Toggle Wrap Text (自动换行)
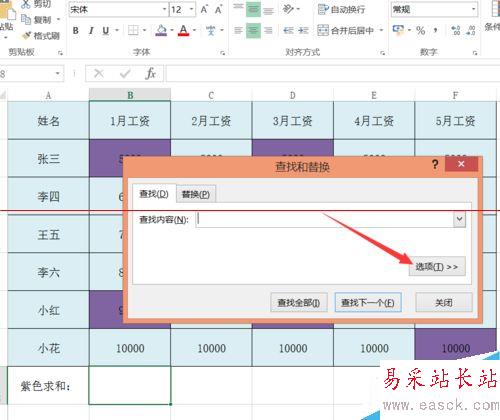Image resolution: width=500 pixels, height=420 pixels. [x=341, y=9]
